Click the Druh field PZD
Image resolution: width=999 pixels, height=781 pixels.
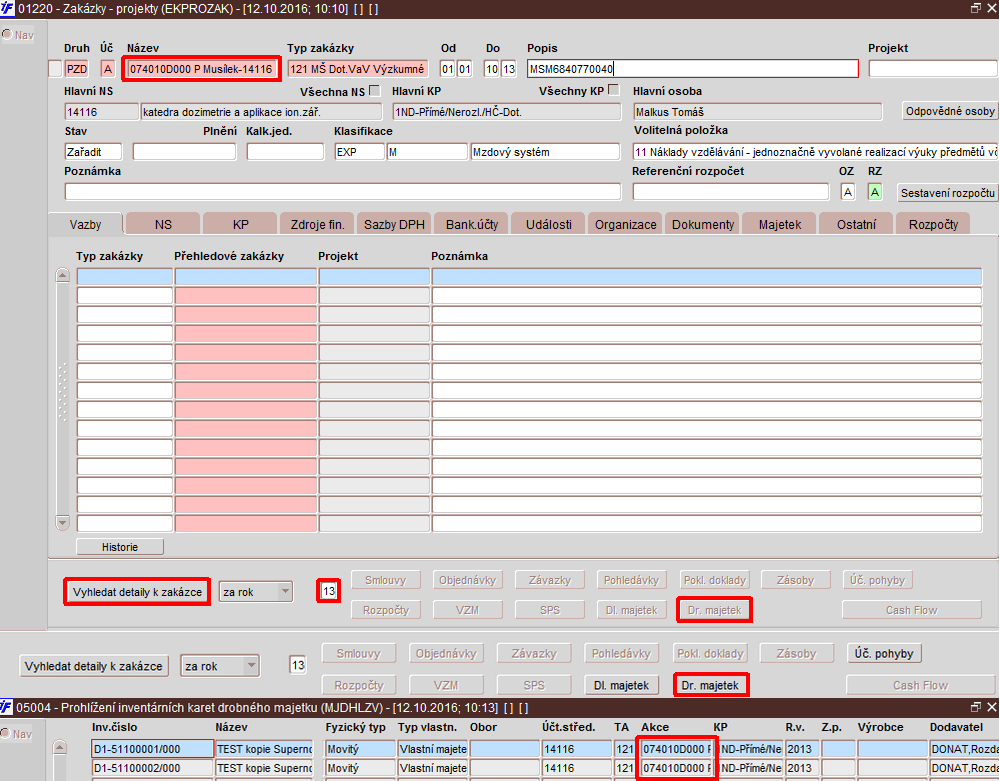point(76,69)
